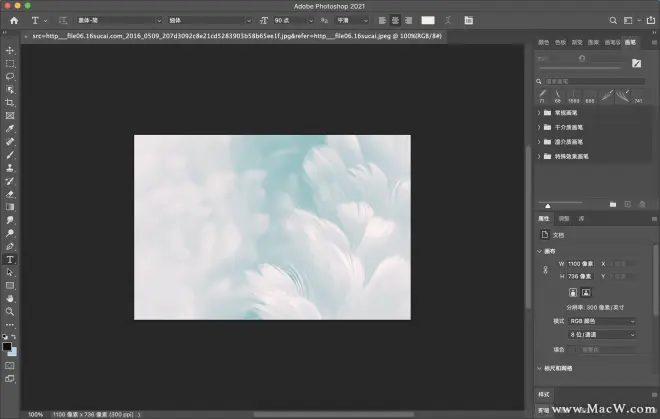Select the Crop tool
660x419 pixels.
pyautogui.click(x=10, y=103)
